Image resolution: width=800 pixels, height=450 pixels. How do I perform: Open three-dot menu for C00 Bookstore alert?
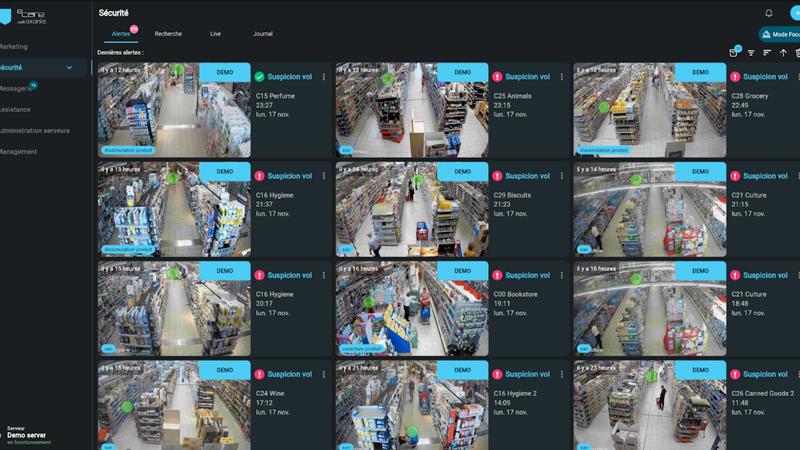click(x=562, y=275)
